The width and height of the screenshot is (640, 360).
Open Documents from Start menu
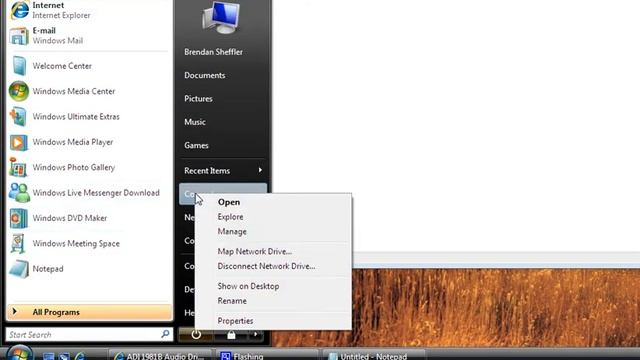coord(204,75)
